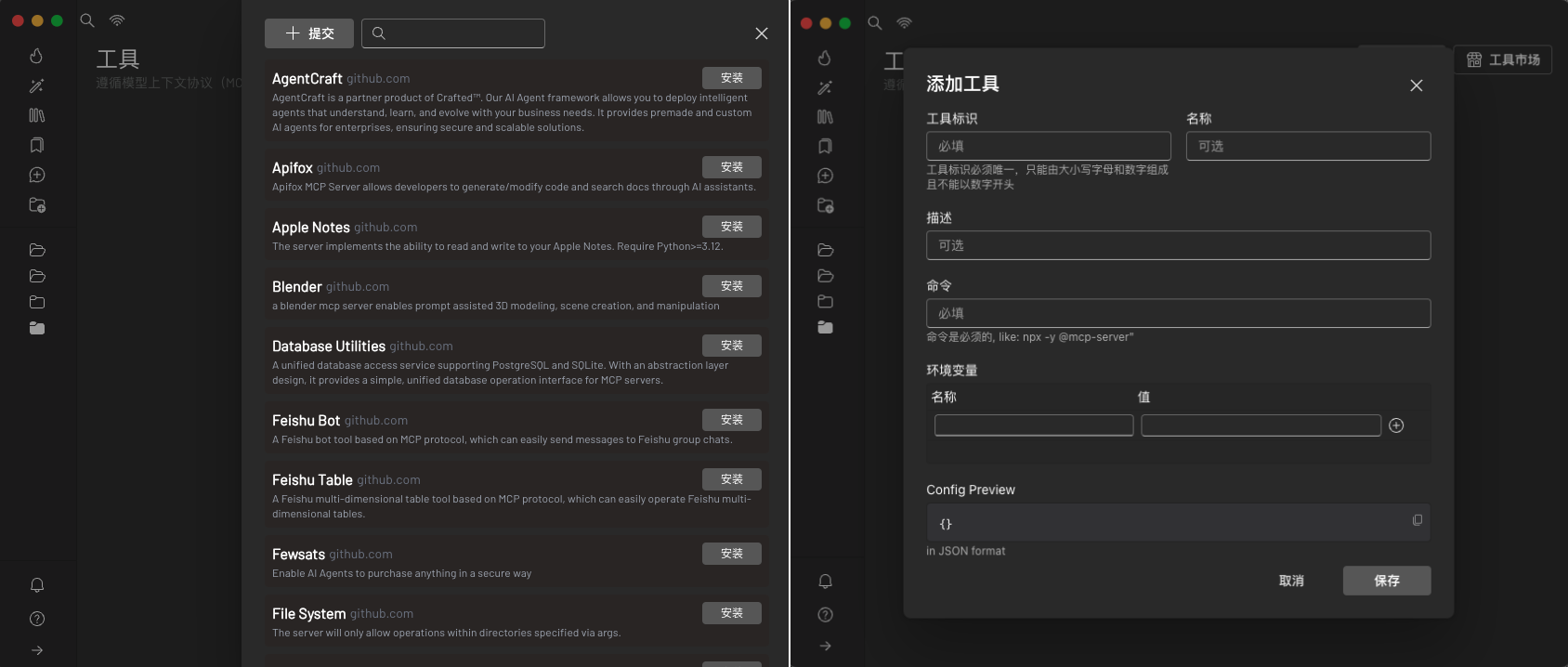This screenshot has width=1568, height=667.
Task: Open the help question mark in right window
Action: [825, 615]
